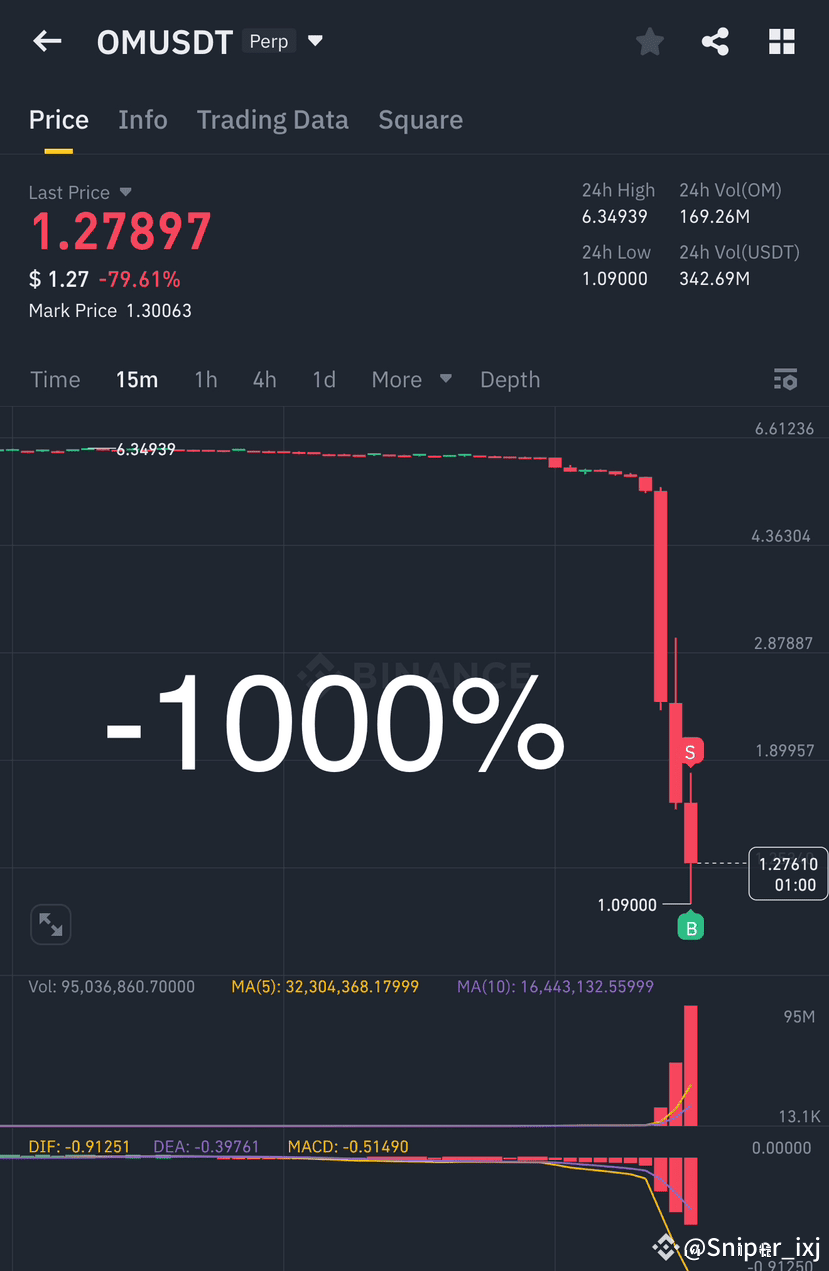Click the back arrow to exit OMUSDT
The image size is (829, 1271).
coord(46,41)
